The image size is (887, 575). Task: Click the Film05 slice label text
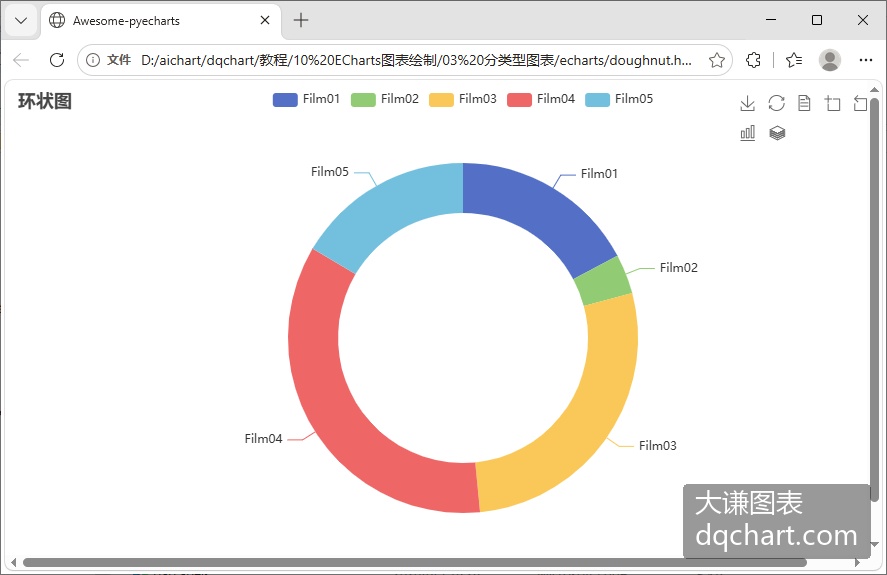click(x=330, y=171)
